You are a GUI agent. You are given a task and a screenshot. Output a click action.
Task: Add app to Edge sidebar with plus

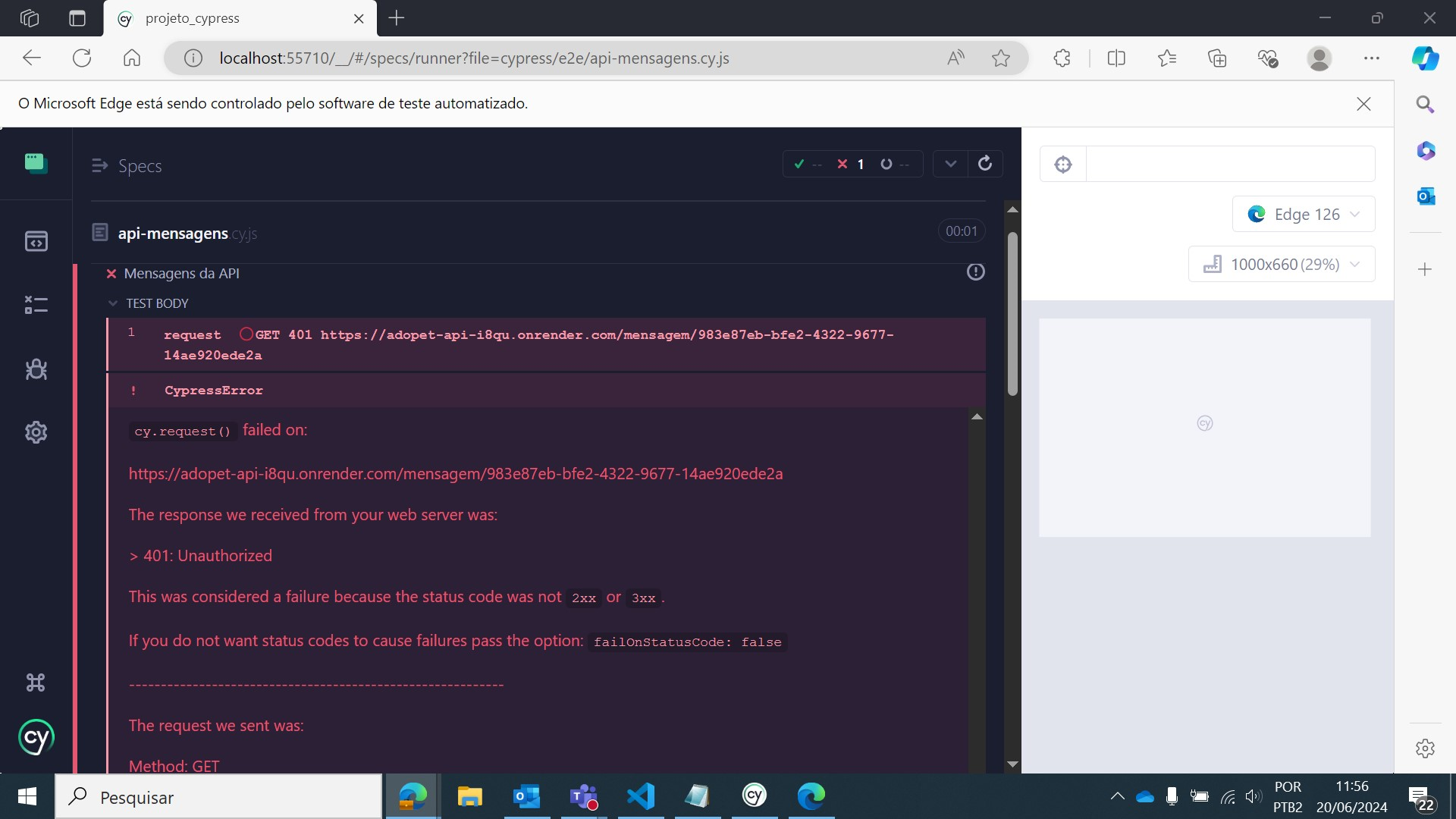pyautogui.click(x=1425, y=269)
